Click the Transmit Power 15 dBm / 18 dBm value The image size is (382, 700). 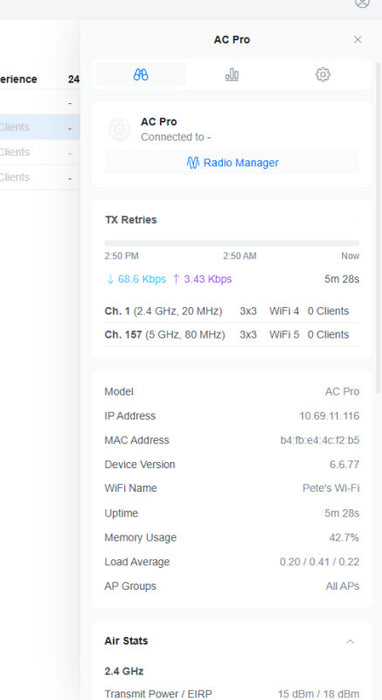pyautogui.click(x=318, y=694)
